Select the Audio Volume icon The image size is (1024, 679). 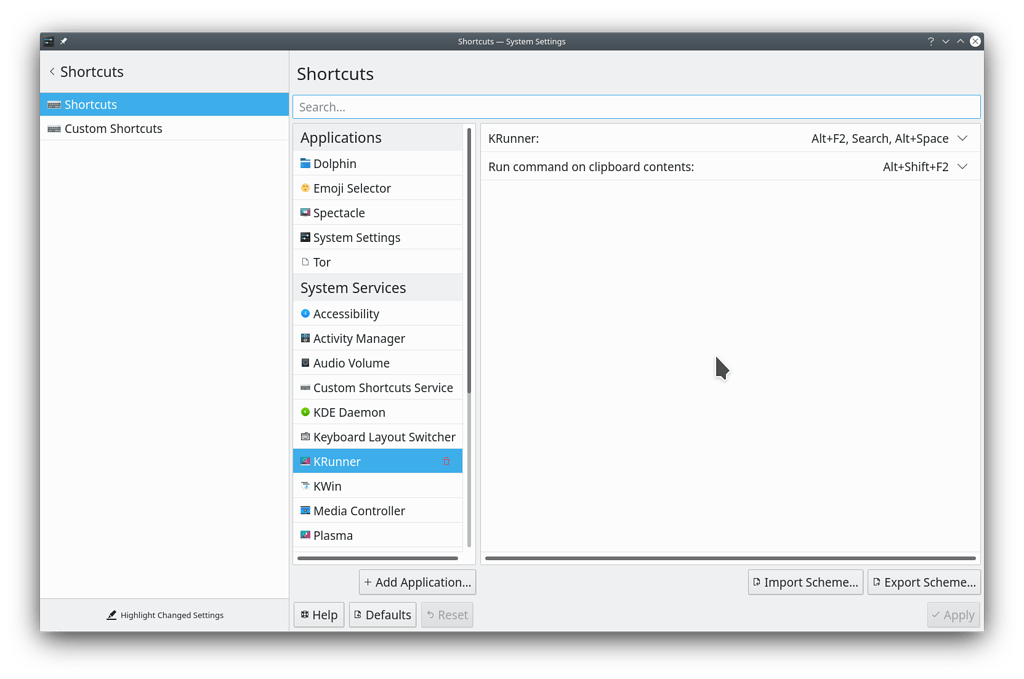pyautogui.click(x=303, y=362)
